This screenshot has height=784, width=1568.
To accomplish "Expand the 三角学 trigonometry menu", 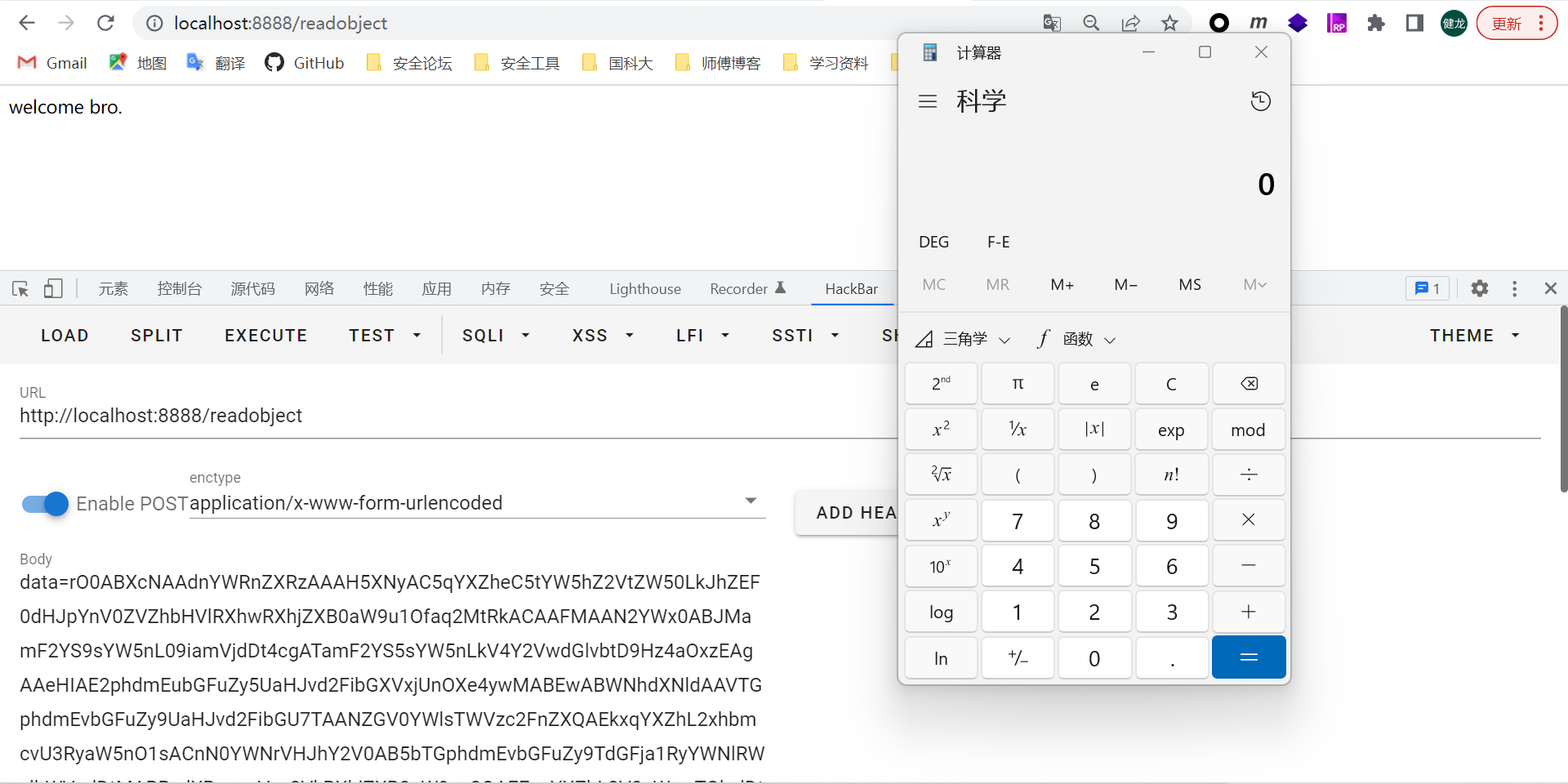I will point(964,339).
